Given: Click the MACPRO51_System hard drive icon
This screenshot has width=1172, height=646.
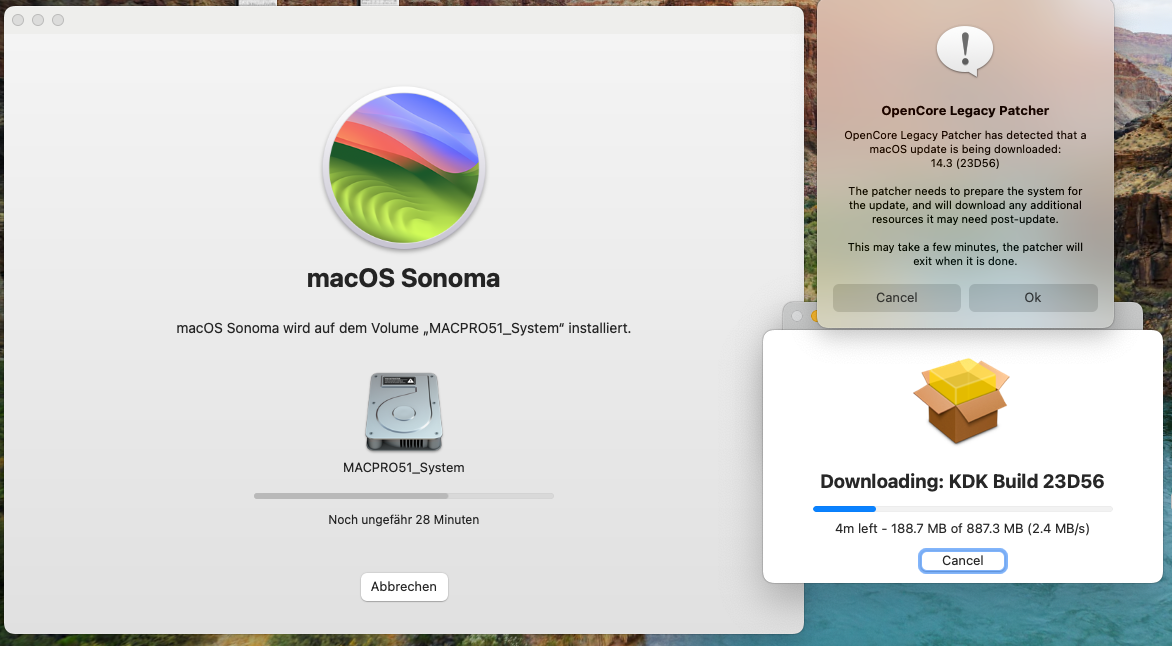Looking at the screenshot, I should click(404, 412).
